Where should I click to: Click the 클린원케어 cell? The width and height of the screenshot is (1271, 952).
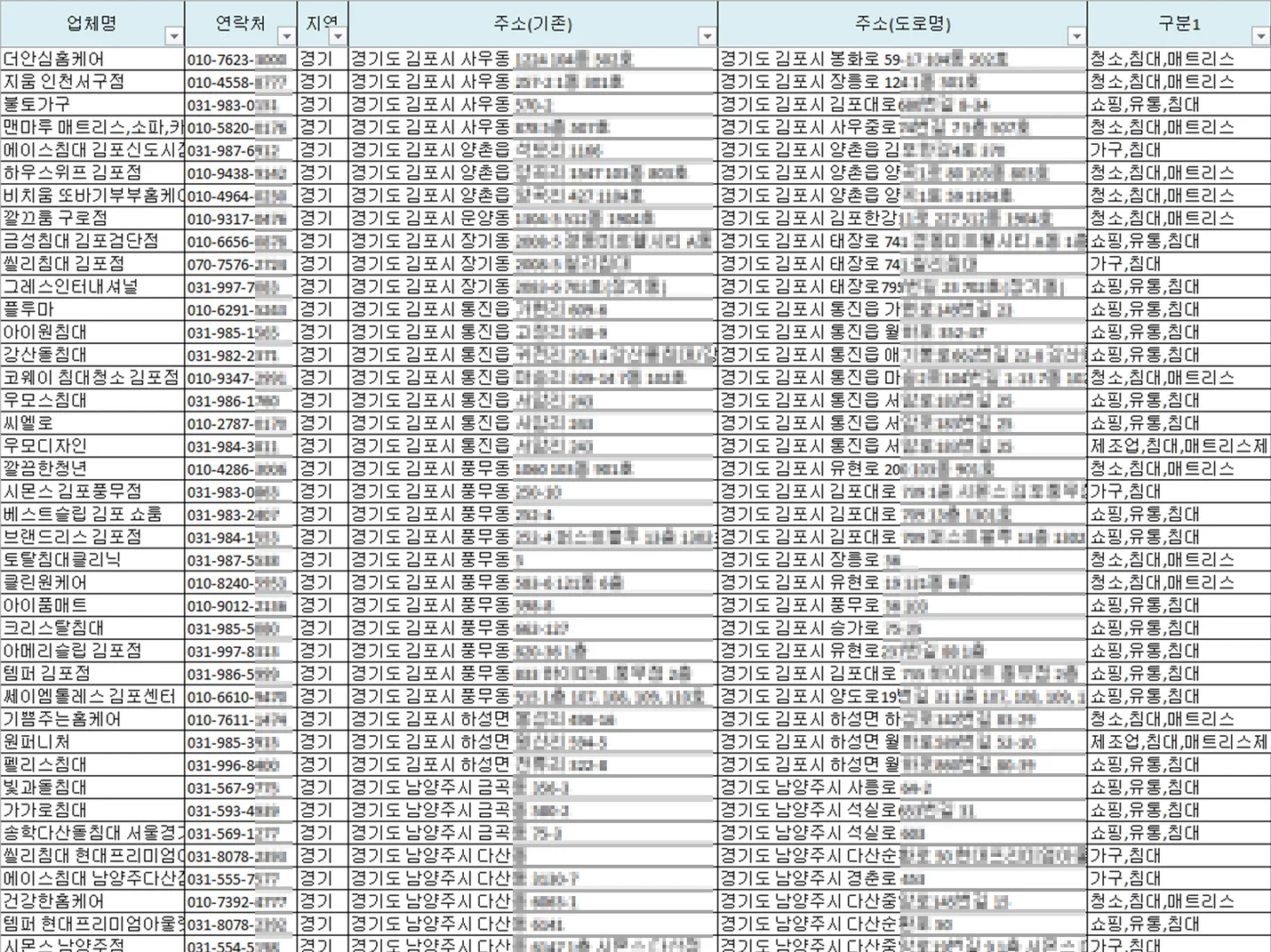click(92, 582)
